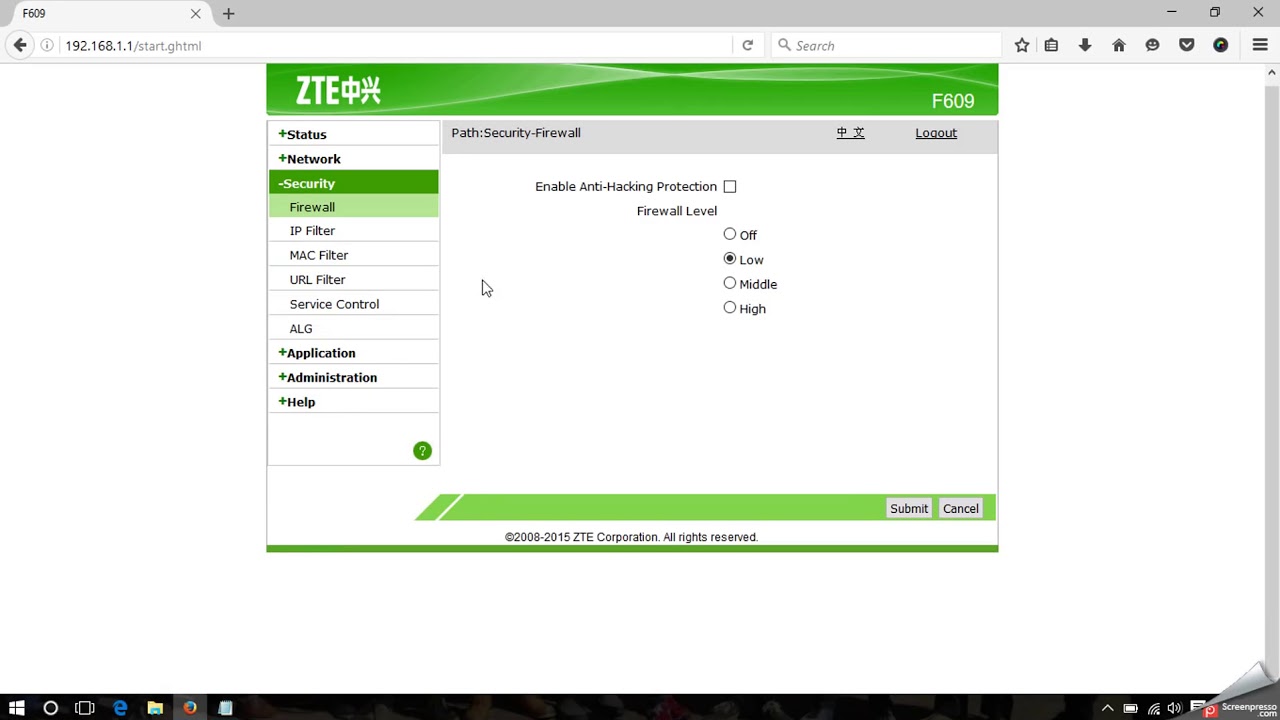Click the browser Search box
This screenshot has width=1280, height=720.
coord(885,45)
